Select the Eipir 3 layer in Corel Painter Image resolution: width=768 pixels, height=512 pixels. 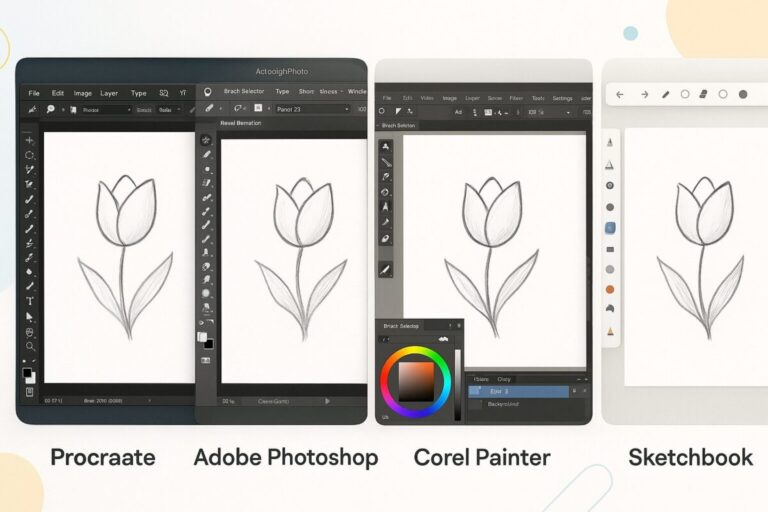[519, 391]
